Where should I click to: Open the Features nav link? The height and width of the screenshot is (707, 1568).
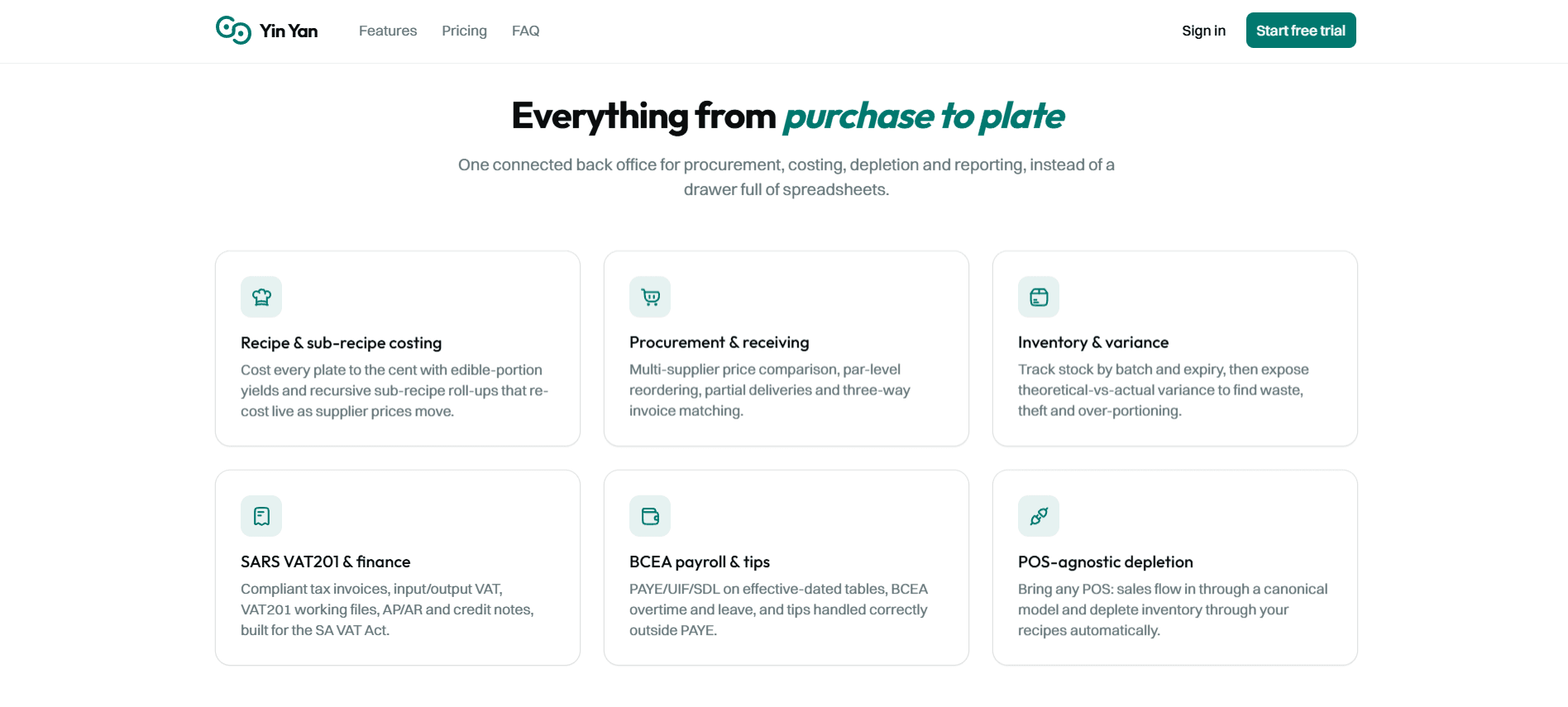pyautogui.click(x=388, y=31)
